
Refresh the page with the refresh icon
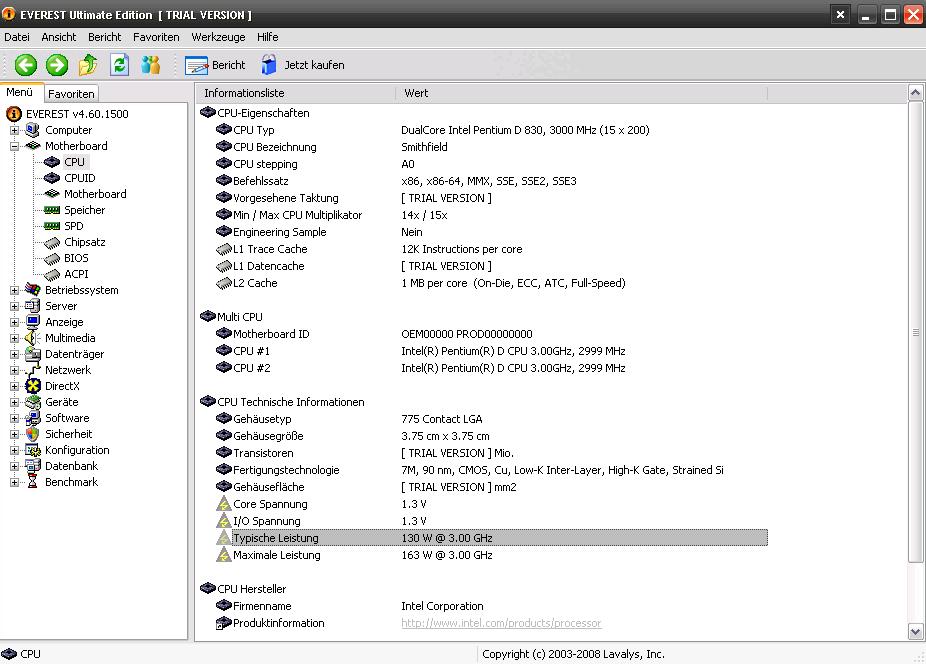[x=120, y=65]
